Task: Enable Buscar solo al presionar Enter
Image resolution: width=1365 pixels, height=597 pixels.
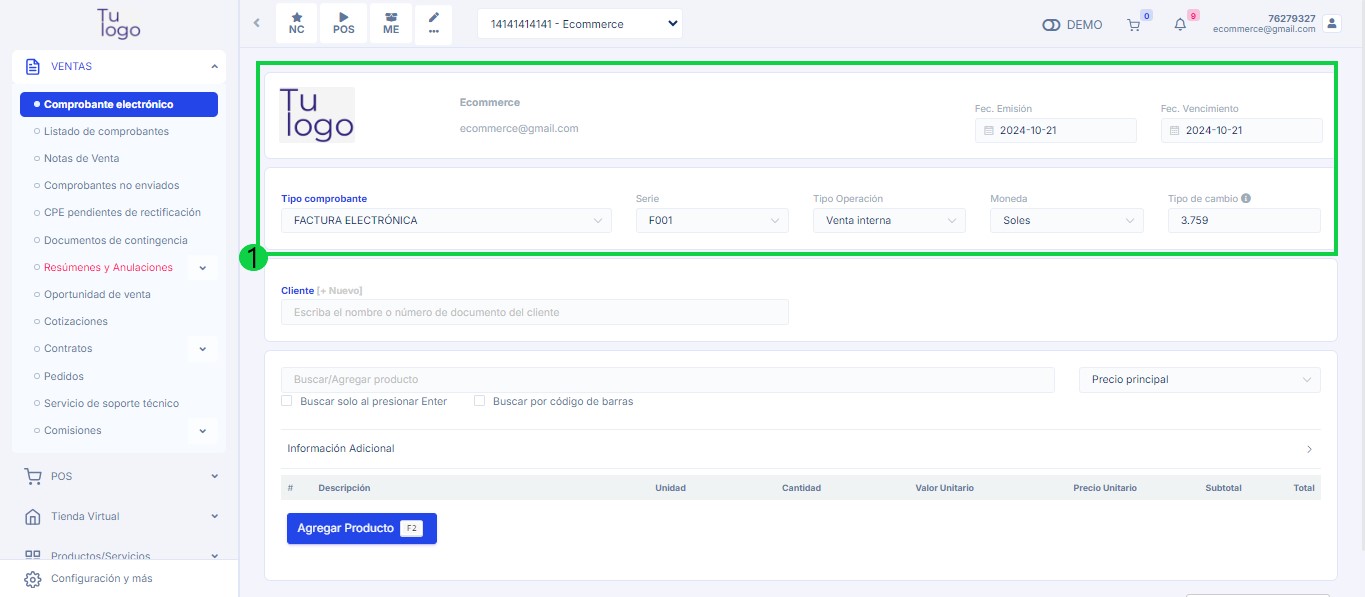Action: click(x=287, y=401)
